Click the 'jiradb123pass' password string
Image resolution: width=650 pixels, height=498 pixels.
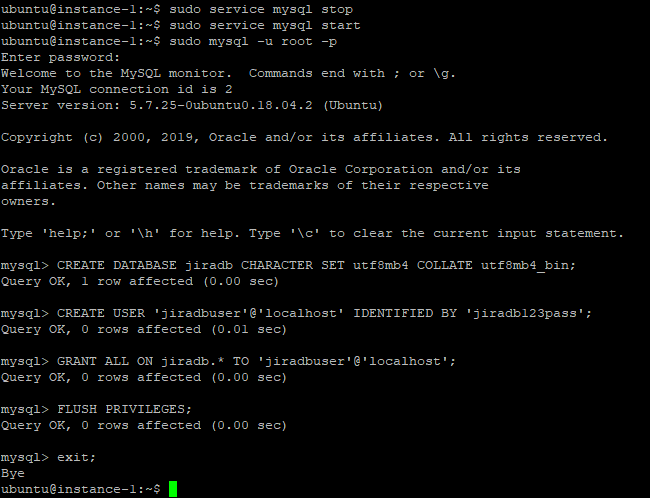pyautogui.click(x=524, y=314)
